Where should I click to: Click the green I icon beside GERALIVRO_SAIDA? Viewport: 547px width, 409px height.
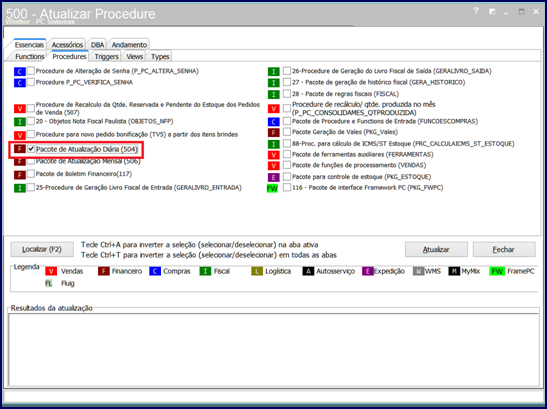click(x=274, y=72)
